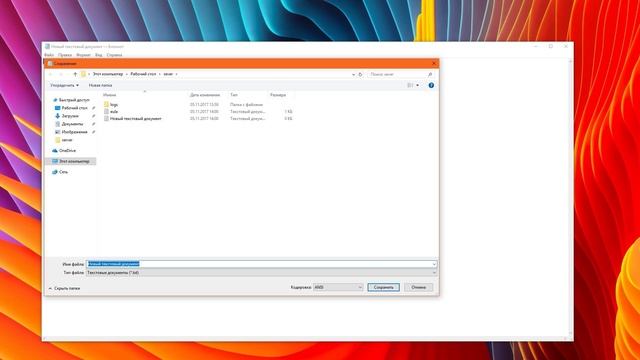640x360 pixels.
Task: Open the file name history dropdown arrow
Action: [434, 264]
